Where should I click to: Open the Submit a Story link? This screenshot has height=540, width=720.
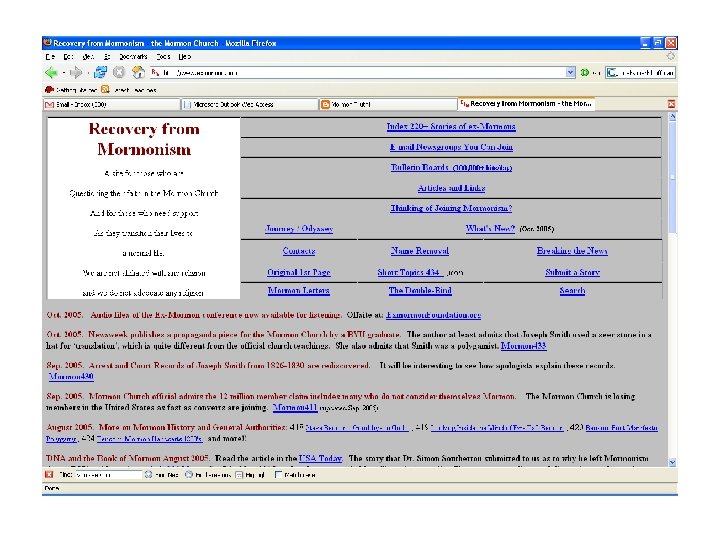[572, 272]
